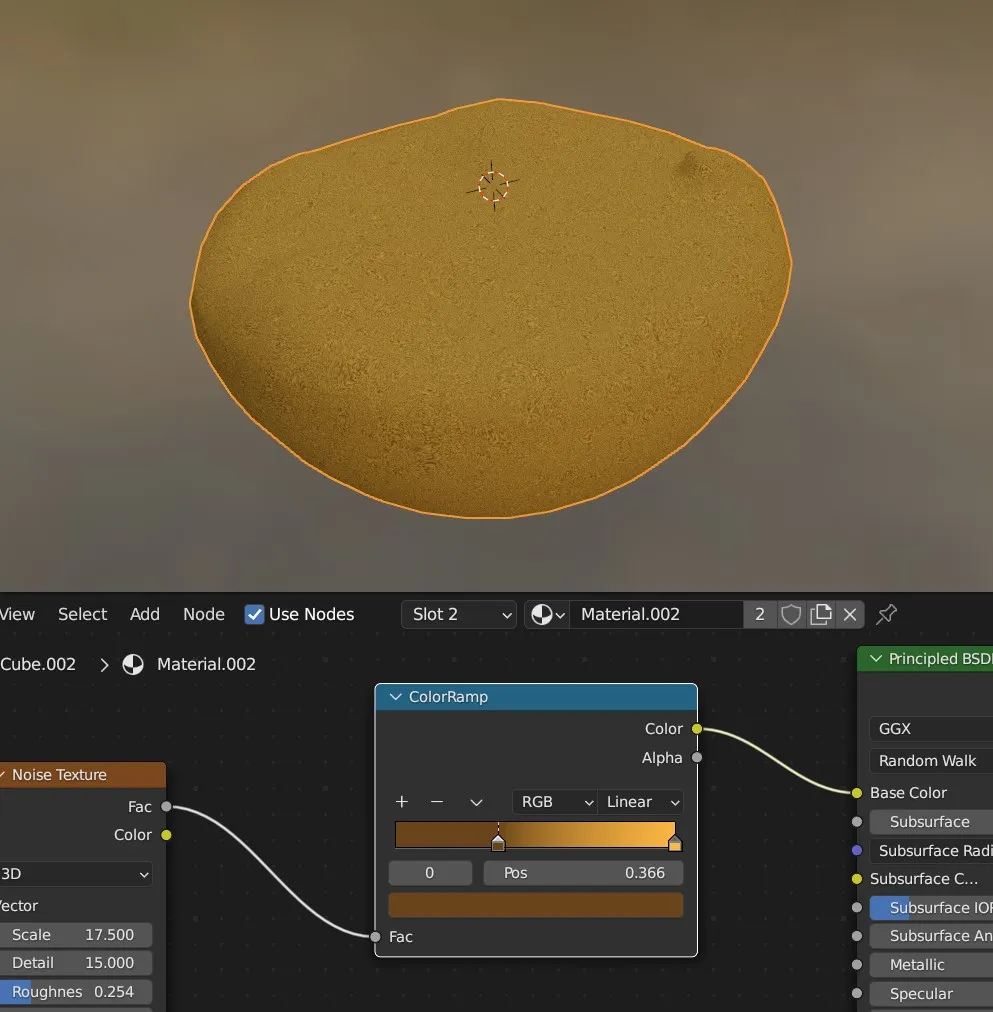
Task: Click the Noise Texture node header
Action: click(x=83, y=774)
